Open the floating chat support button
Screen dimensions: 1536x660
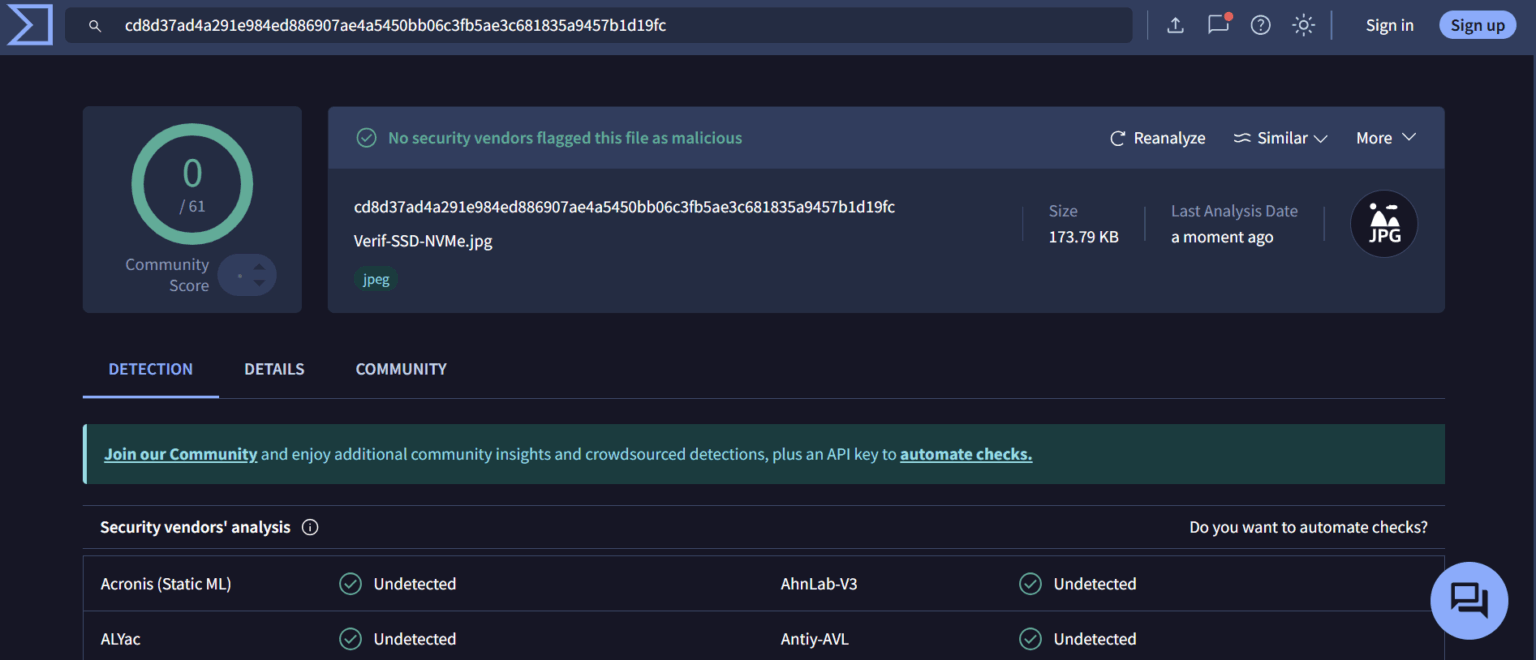coord(1469,600)
